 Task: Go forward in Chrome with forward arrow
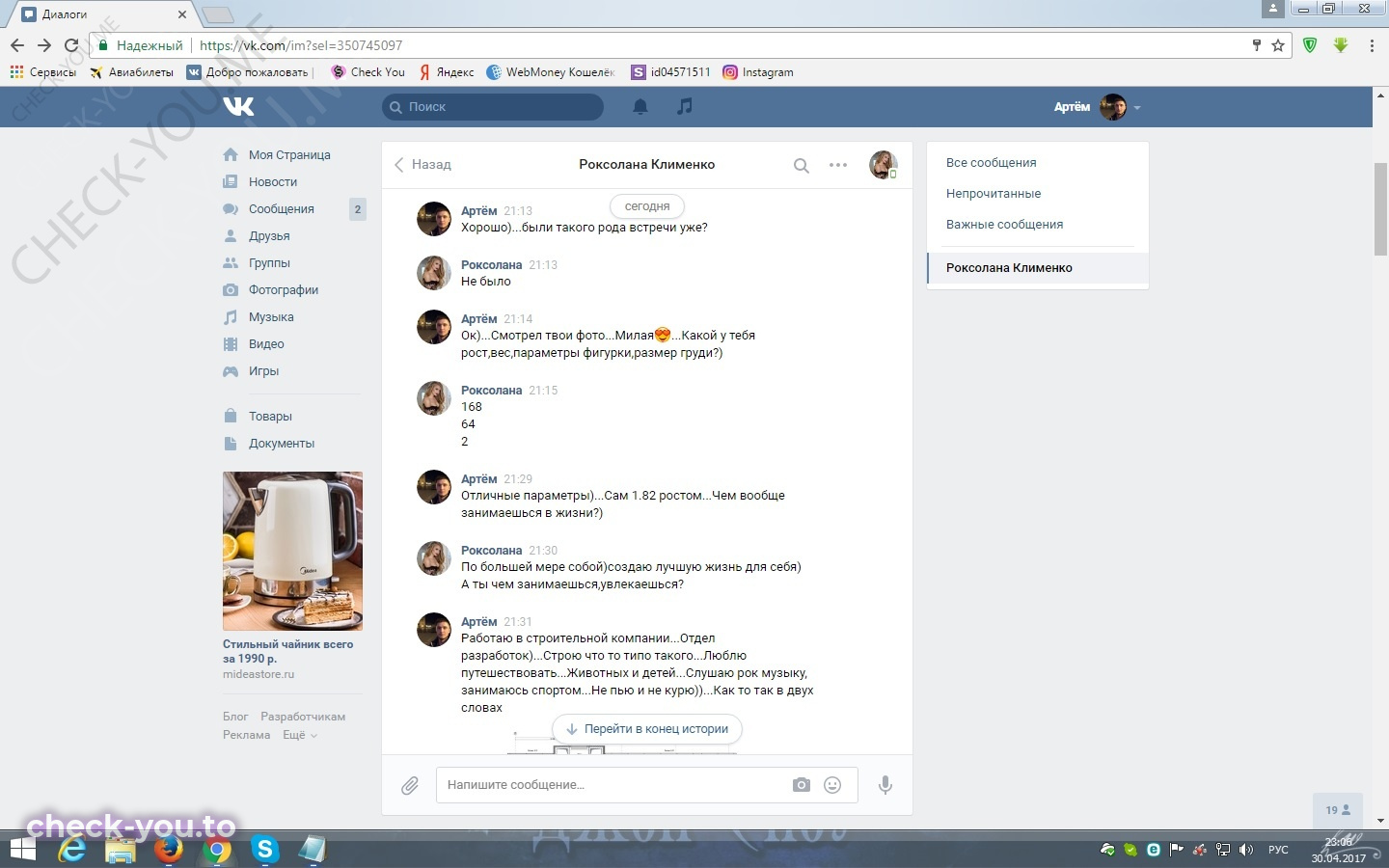pos(44,45)
